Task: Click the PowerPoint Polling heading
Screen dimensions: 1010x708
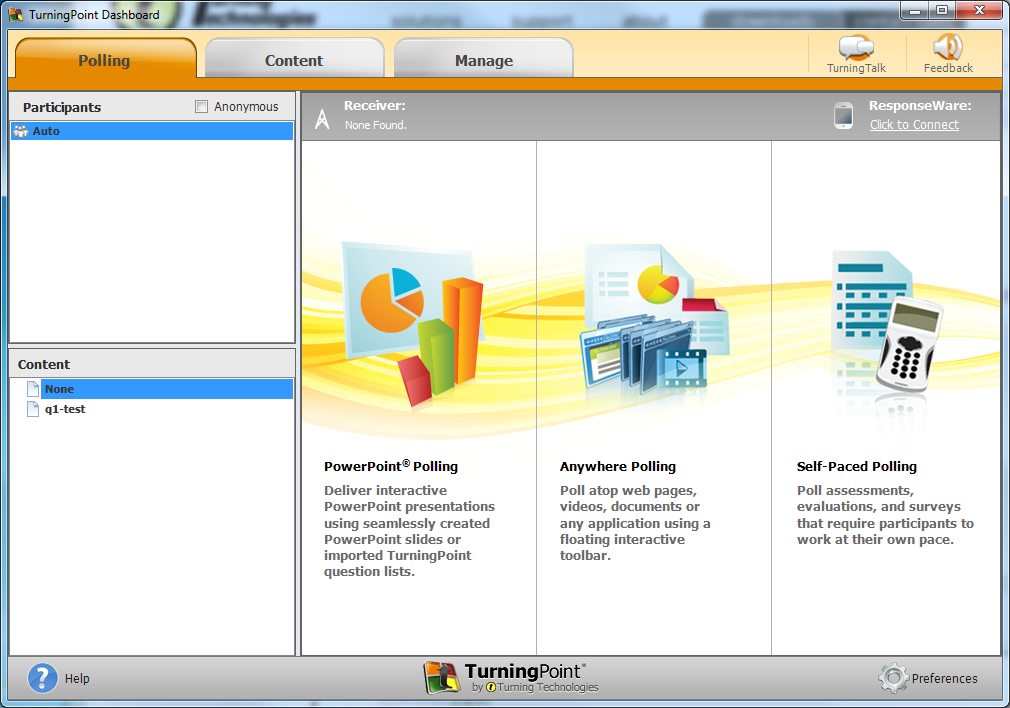Action: [391, 466]
